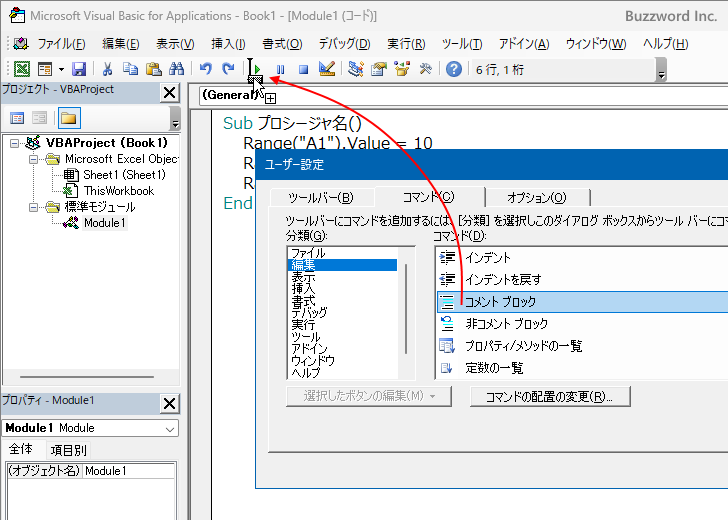Click コマンドの配置の変更(R)... button
Image resolution: width=728 pixels, height=520 pixels.
point(550,397)
